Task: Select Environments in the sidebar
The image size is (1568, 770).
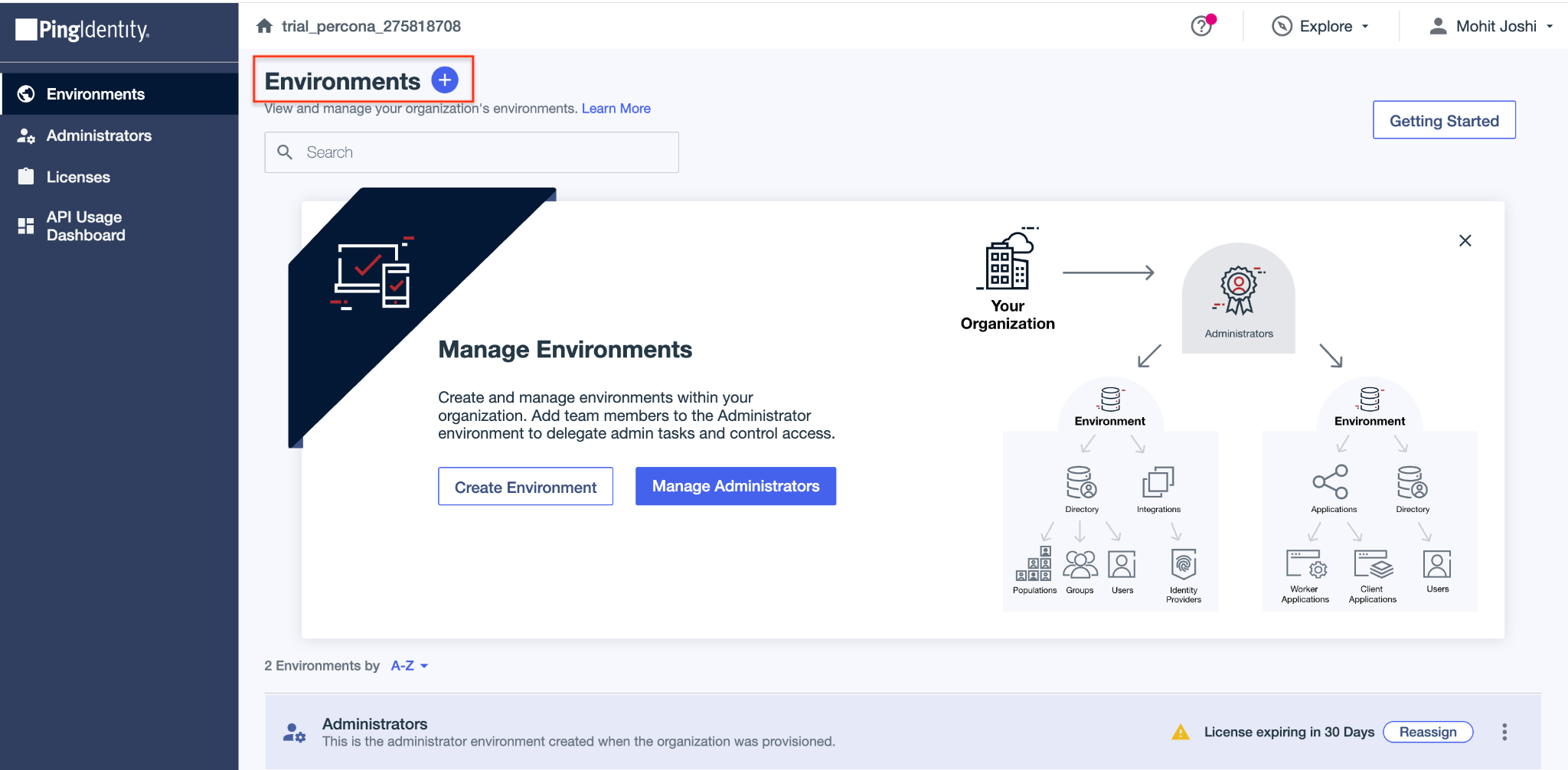Action: [x=95, y=94]
